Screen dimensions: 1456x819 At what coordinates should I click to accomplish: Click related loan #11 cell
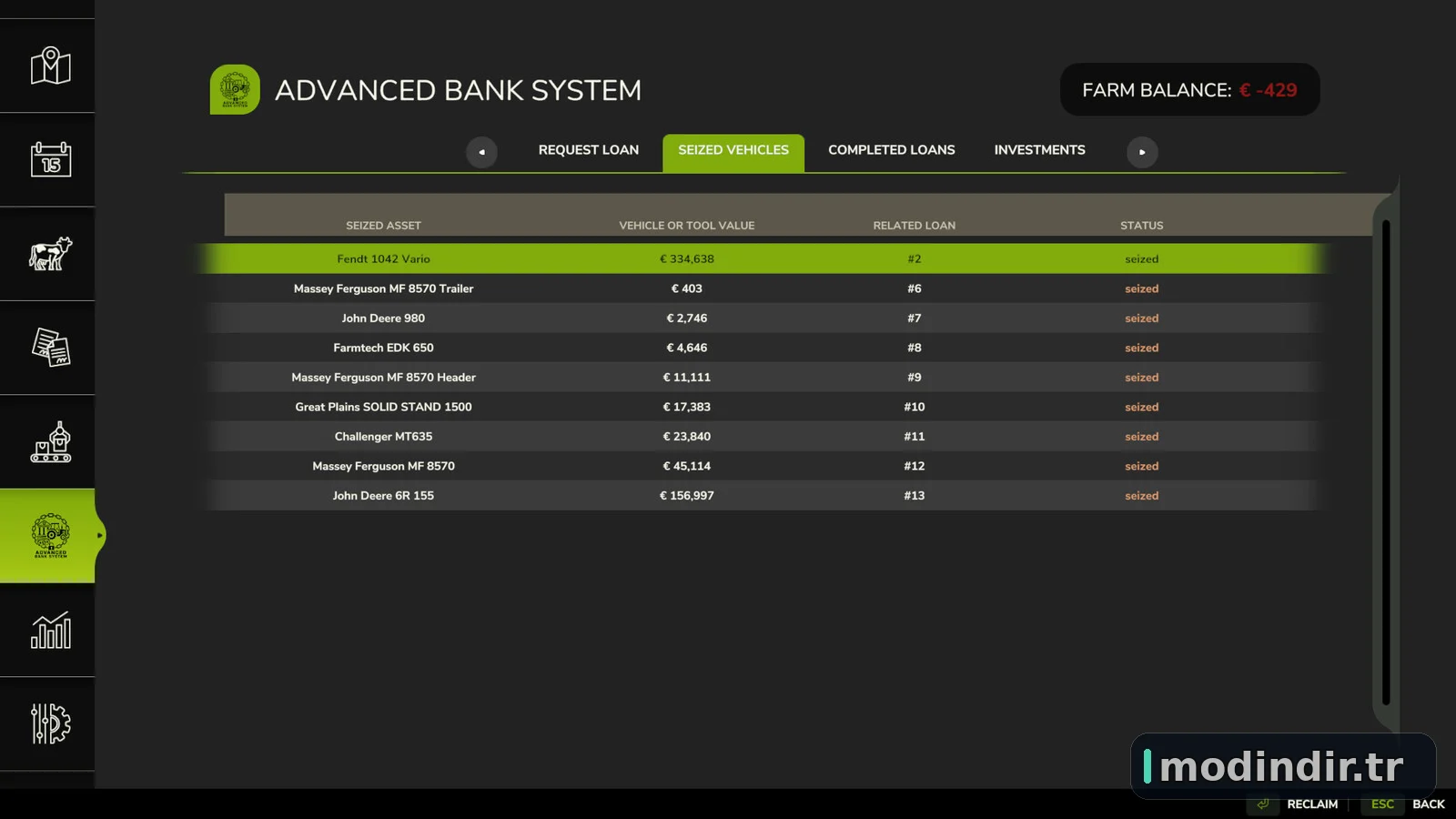pos(915,437)
